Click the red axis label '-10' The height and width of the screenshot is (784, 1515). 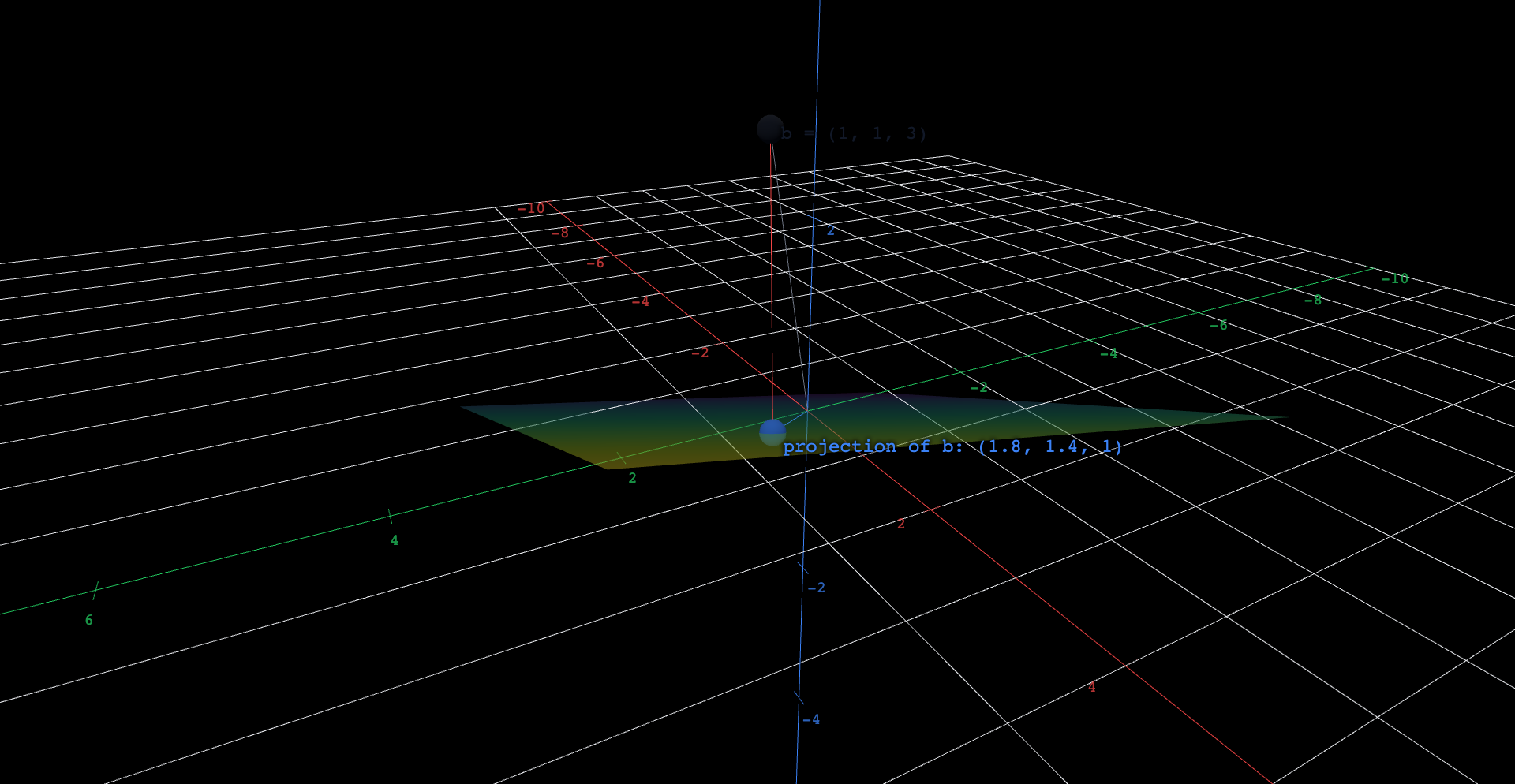(531, 208)
